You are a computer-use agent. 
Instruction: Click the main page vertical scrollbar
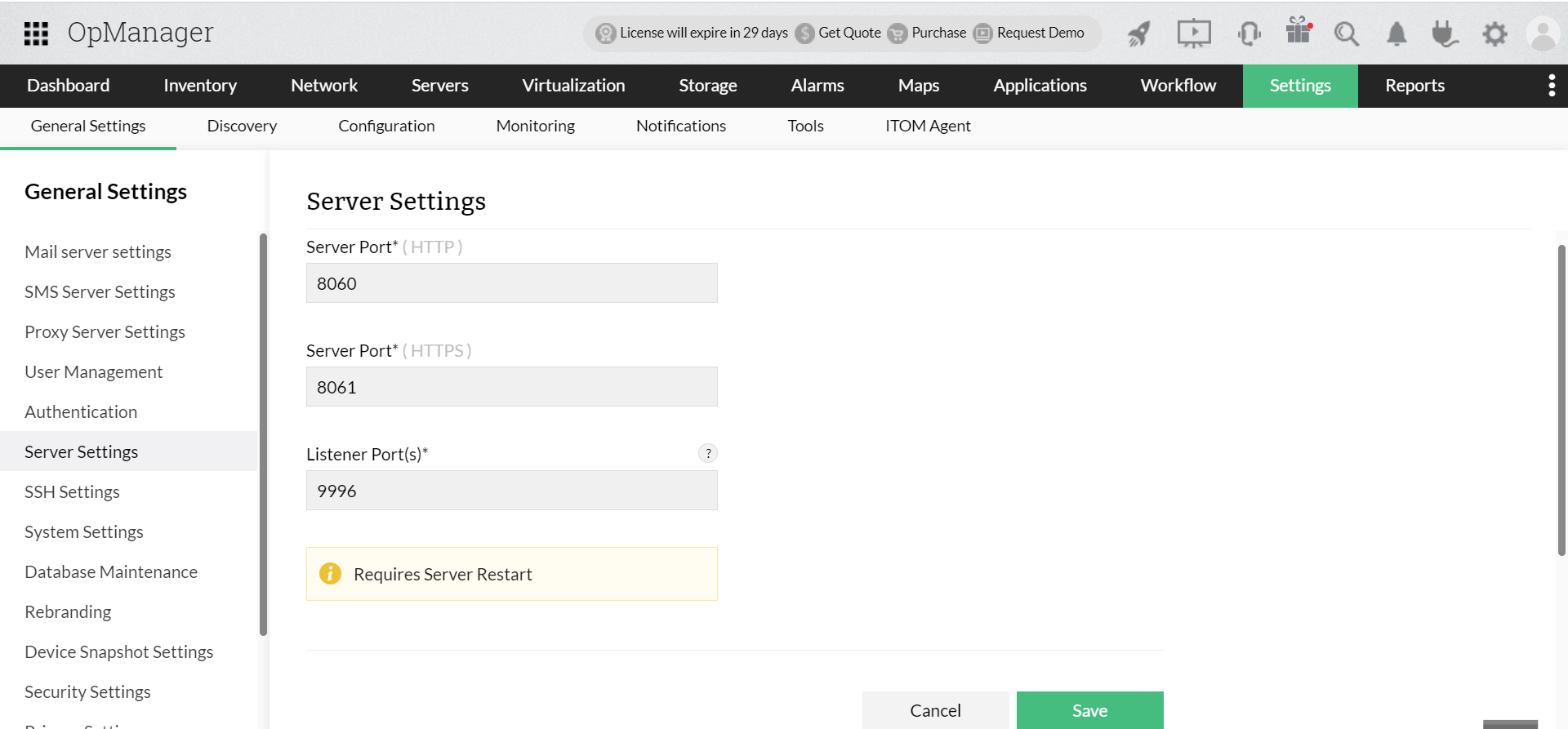point(1561,400)
